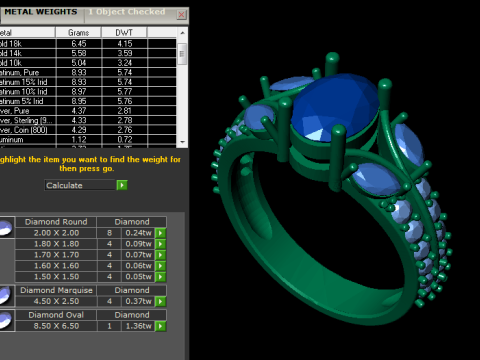The width and height of the screenshot is (480, 360).
Task: Click the 1.12 grams value
Action: point(79,140)
